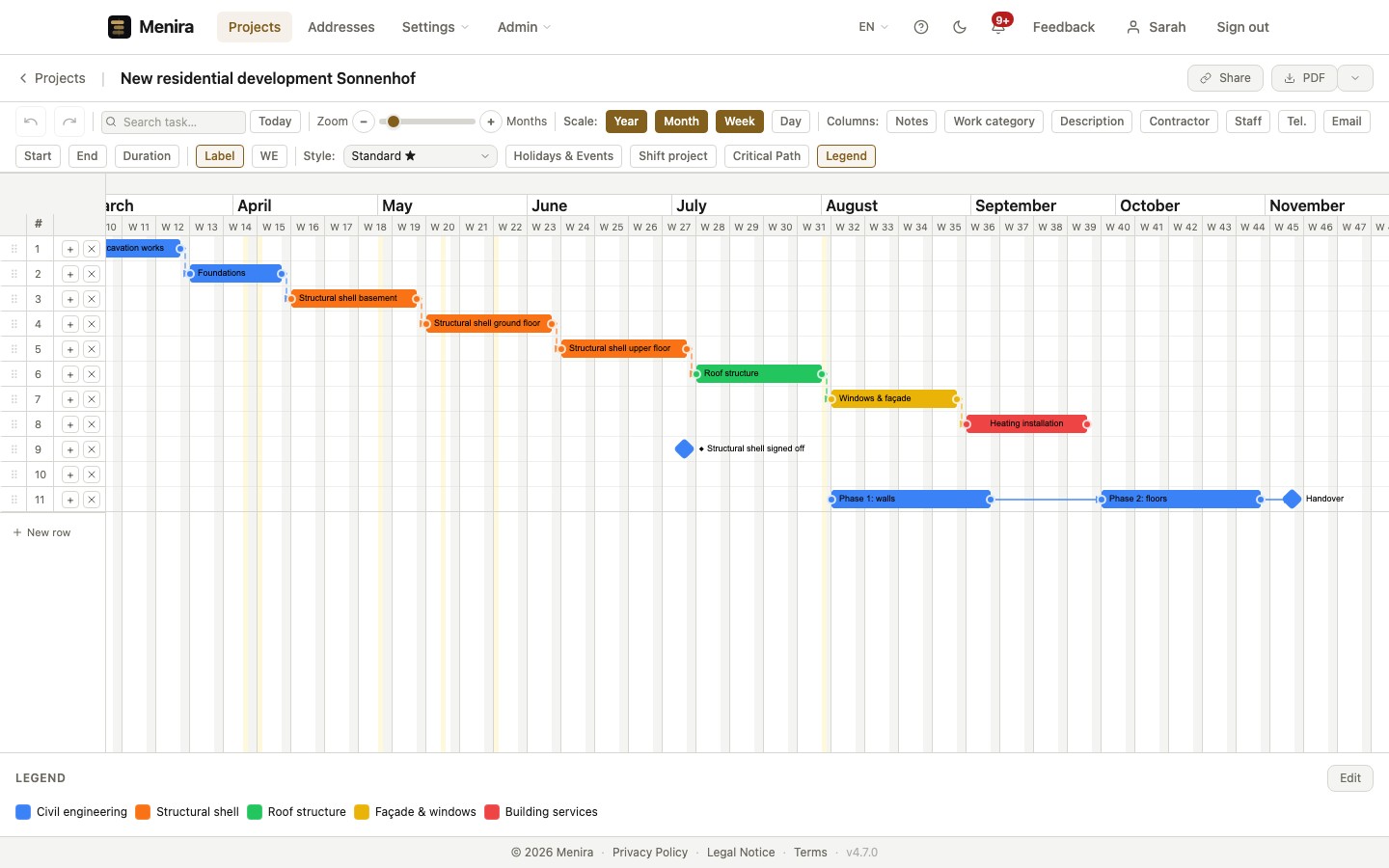
Task: Click plus icon on row 8
Action: click(70, 424)
